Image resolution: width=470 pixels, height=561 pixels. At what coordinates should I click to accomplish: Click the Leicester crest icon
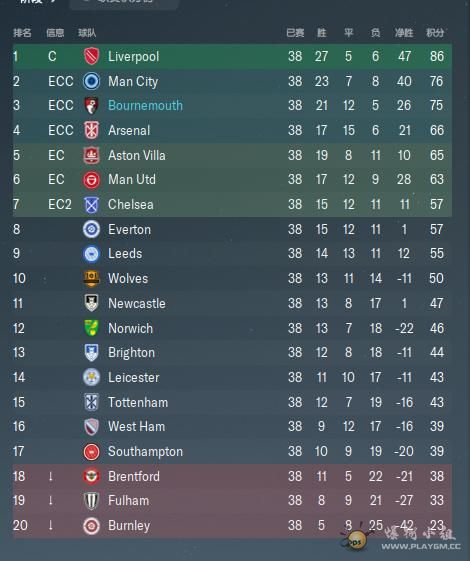91,377
